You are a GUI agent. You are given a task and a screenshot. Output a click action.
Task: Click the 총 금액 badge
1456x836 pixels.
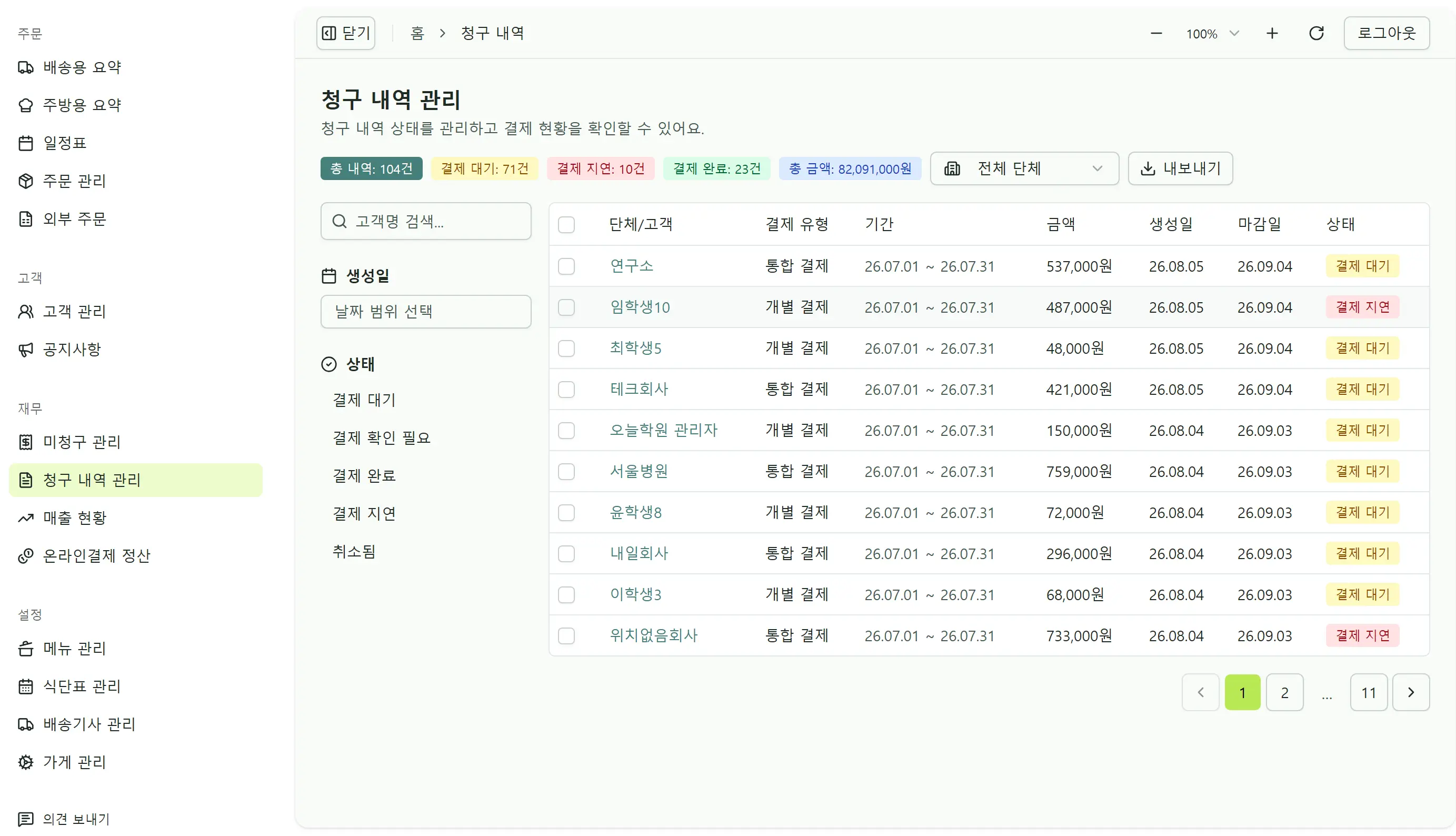click(x=850, y=168)
